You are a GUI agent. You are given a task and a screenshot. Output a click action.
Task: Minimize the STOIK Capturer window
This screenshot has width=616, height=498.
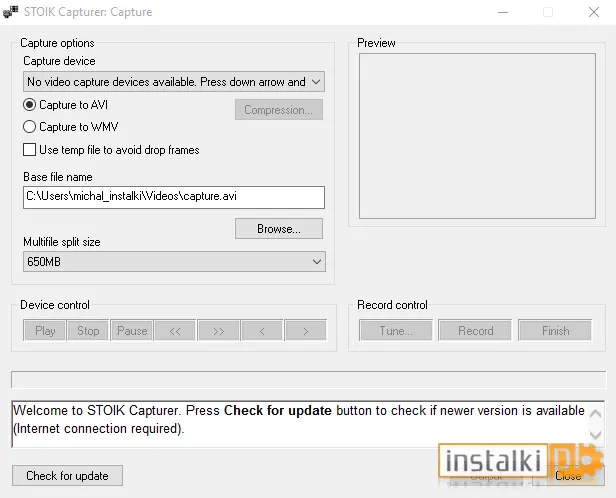[x=503, y=12]
